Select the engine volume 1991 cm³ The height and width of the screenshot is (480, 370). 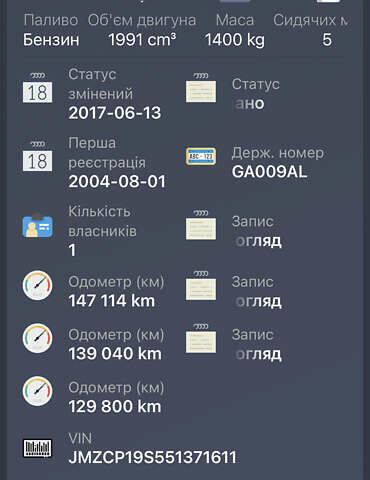point(142,40)
